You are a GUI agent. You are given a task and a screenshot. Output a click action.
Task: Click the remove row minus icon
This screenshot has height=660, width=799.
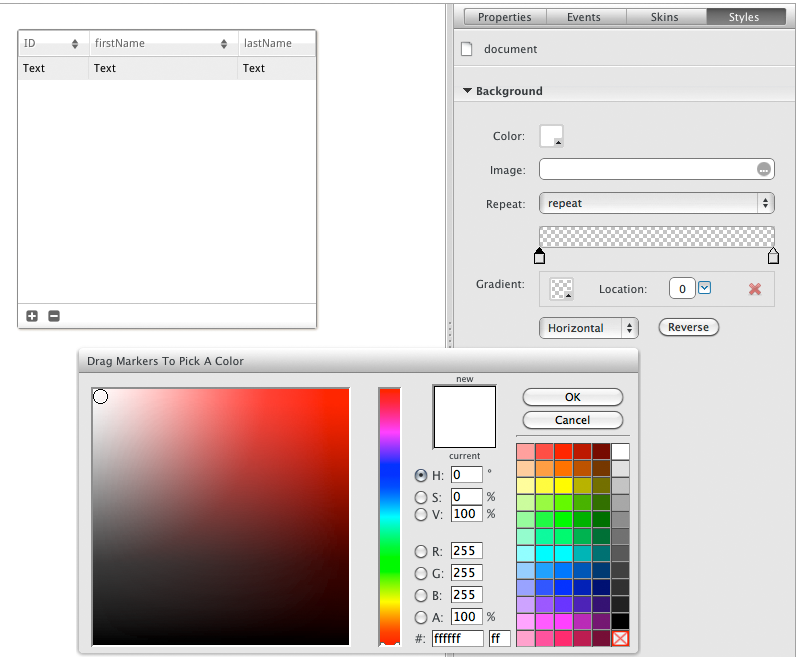tap(54, 316)
